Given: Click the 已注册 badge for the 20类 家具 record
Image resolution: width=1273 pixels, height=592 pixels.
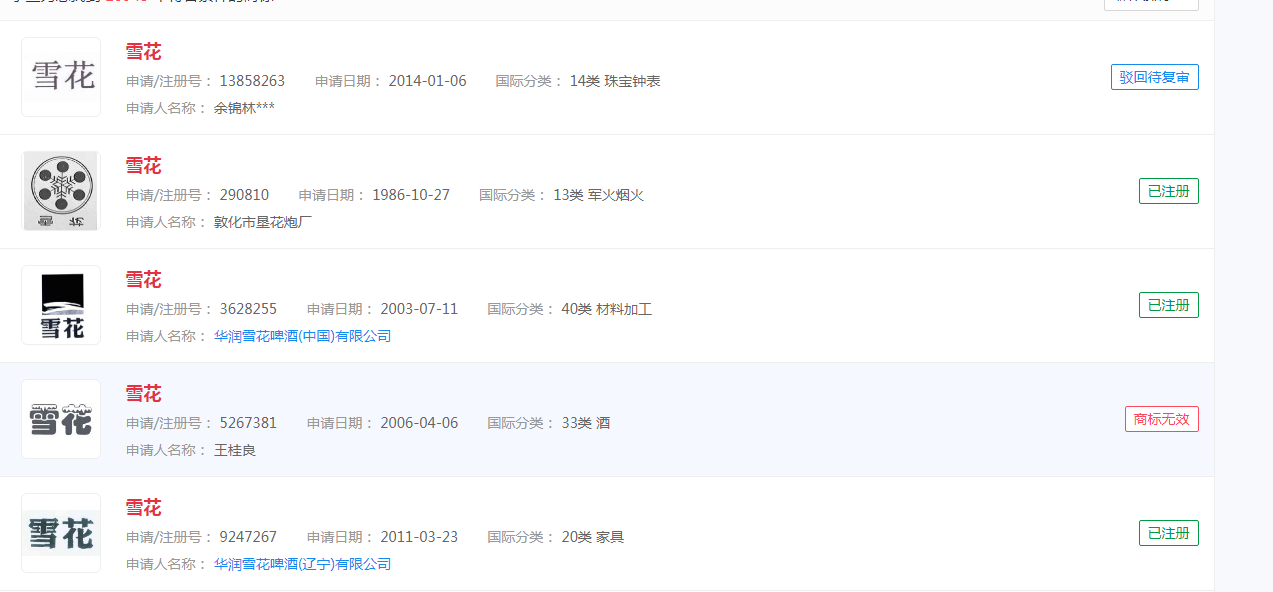Looking at the screenshot, I should tap(1168, 533).
